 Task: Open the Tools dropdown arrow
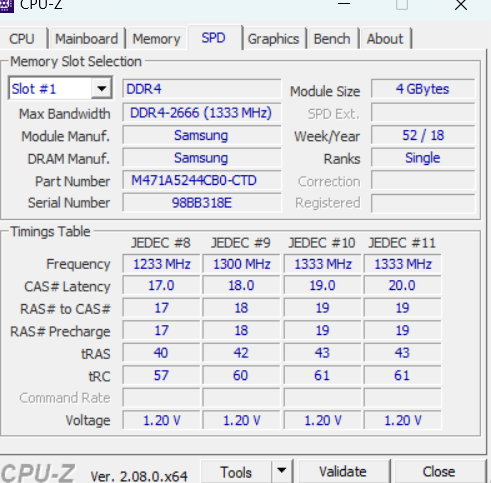click(x=282, y=471)
